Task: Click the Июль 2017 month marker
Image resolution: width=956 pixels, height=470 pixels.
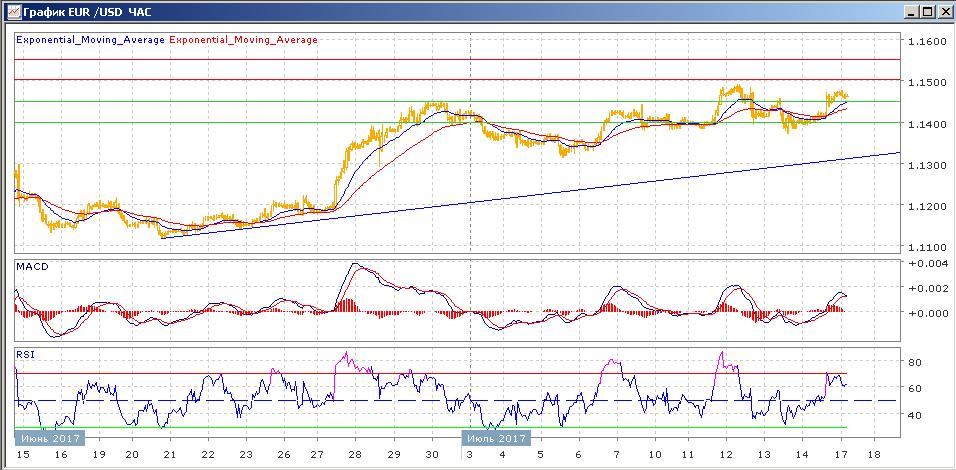Action: click(x=496, y=438)
